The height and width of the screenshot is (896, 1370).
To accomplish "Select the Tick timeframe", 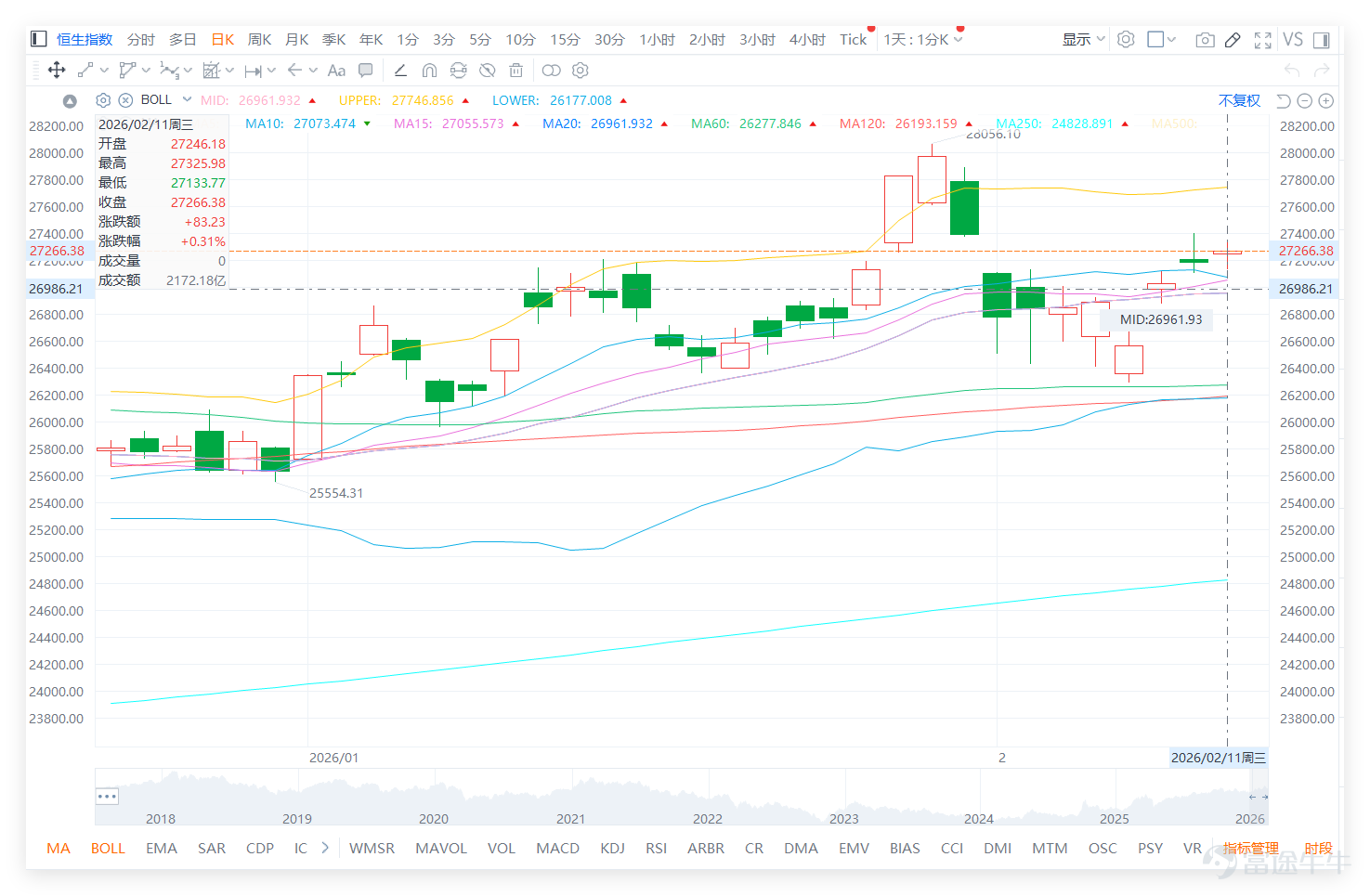I will (x=854, y=39).
